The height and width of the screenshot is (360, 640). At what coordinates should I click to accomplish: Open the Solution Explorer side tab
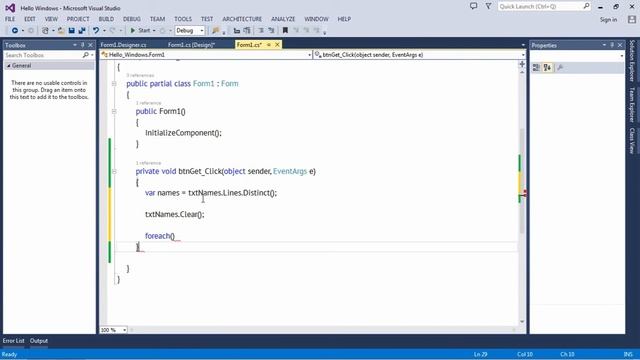632,61
